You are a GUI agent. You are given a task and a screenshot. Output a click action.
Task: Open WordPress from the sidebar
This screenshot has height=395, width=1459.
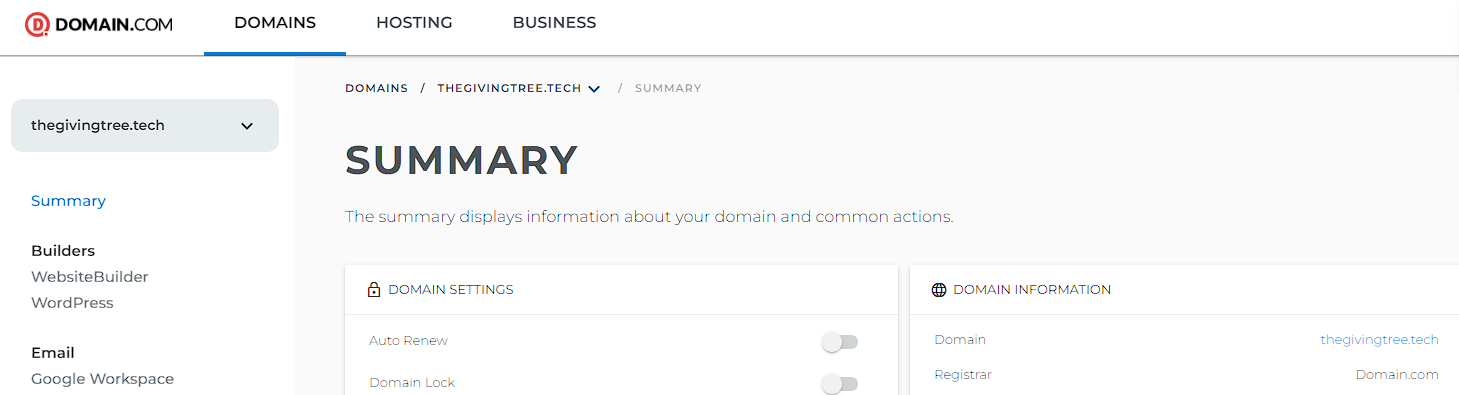[x=72, y=303]
